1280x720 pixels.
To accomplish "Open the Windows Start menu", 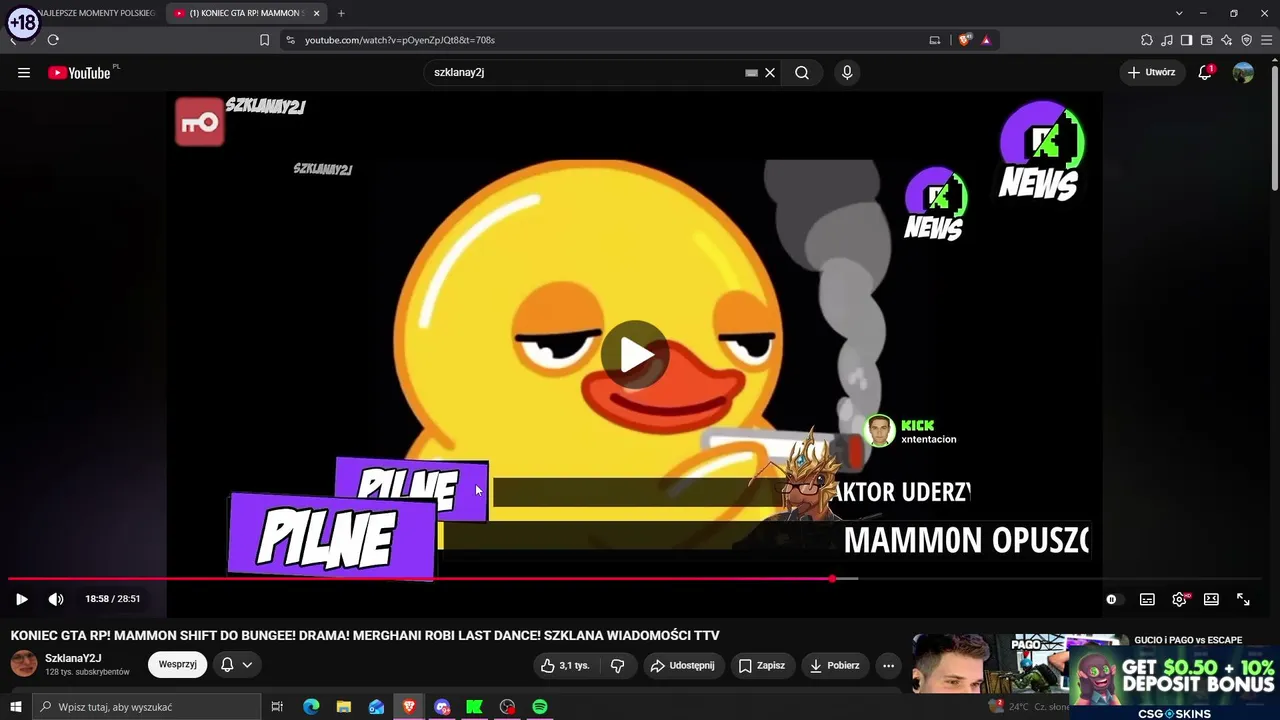I will 15,707.
